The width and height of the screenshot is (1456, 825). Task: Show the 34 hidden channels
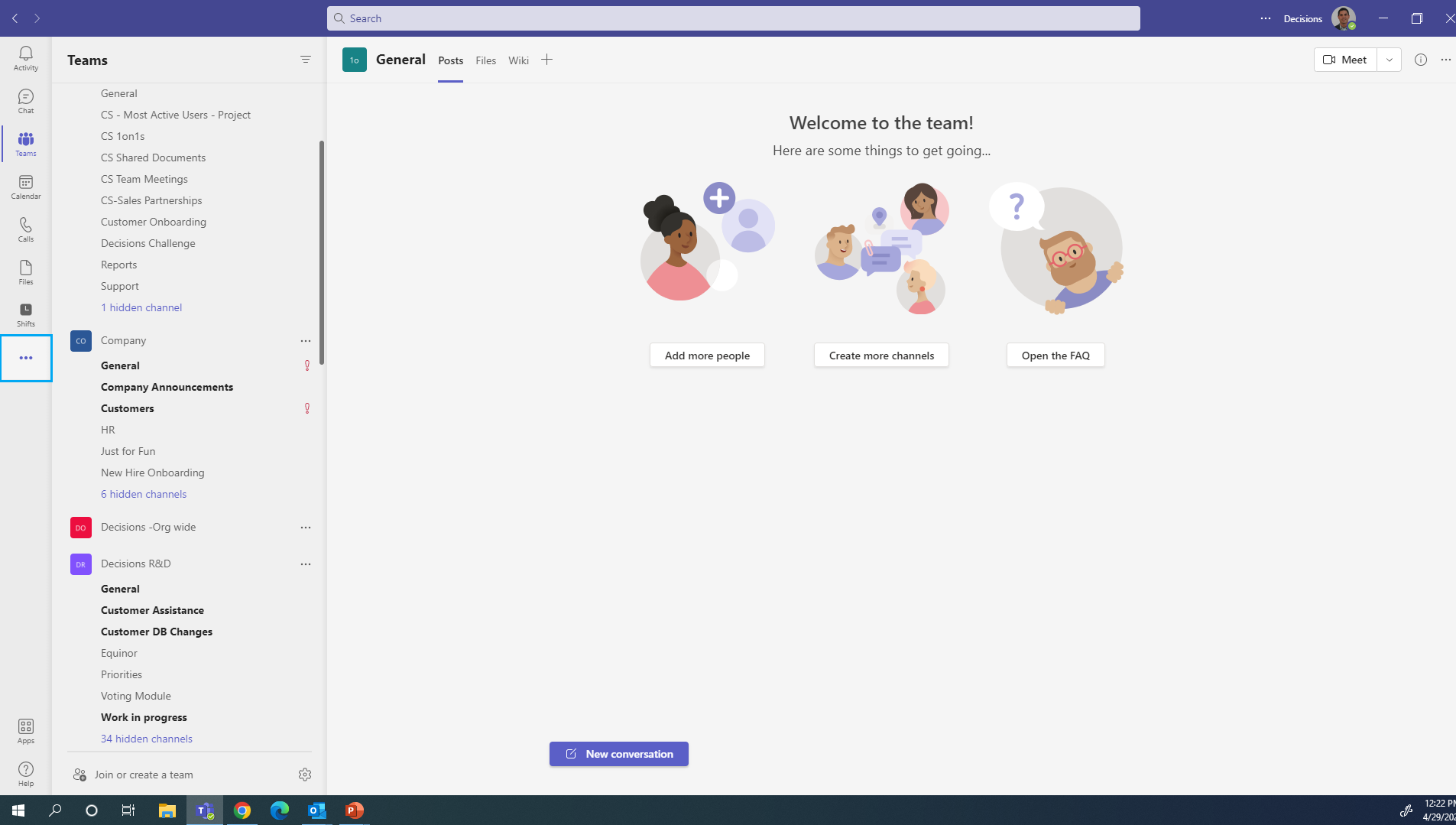click(146, 738)
